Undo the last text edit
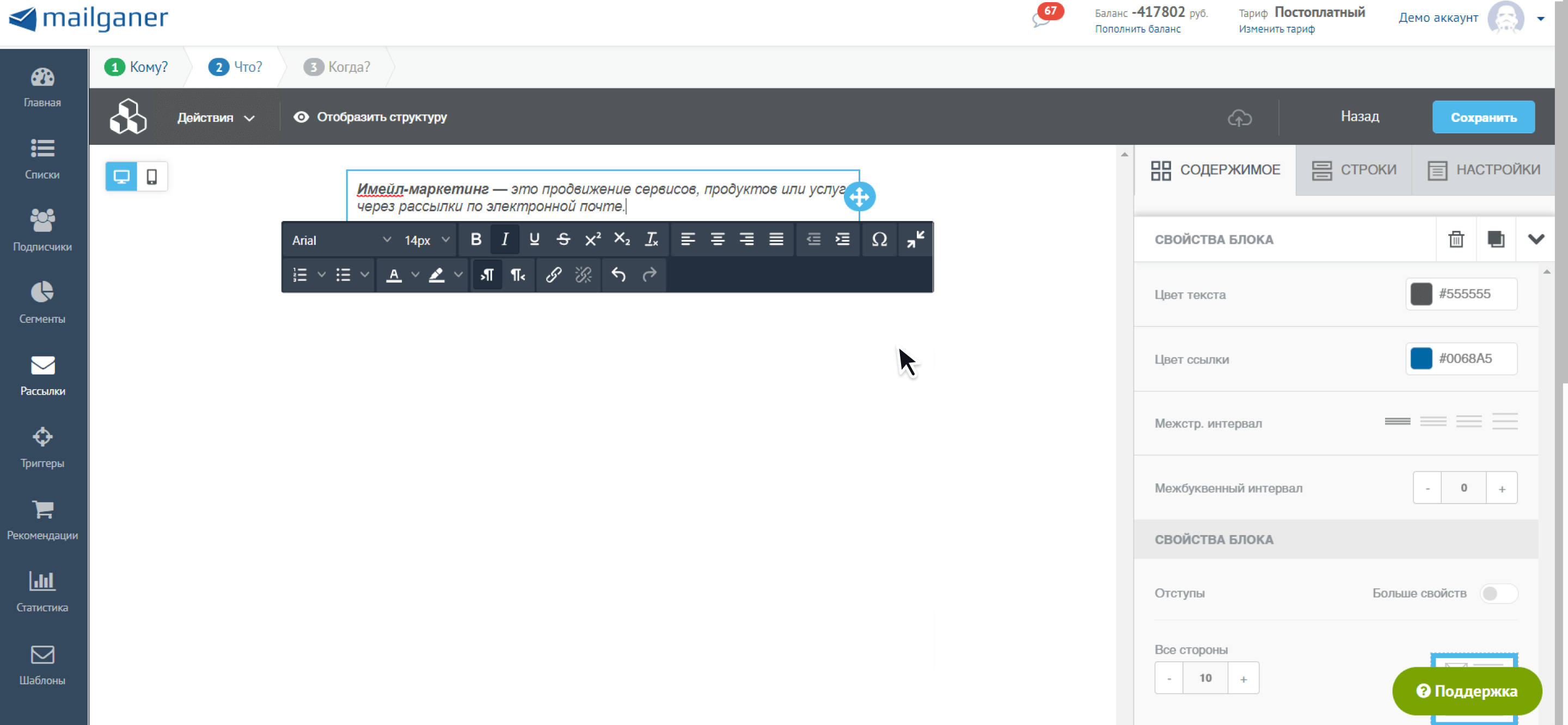1568x725 pixels. click(x=618, y=275)
